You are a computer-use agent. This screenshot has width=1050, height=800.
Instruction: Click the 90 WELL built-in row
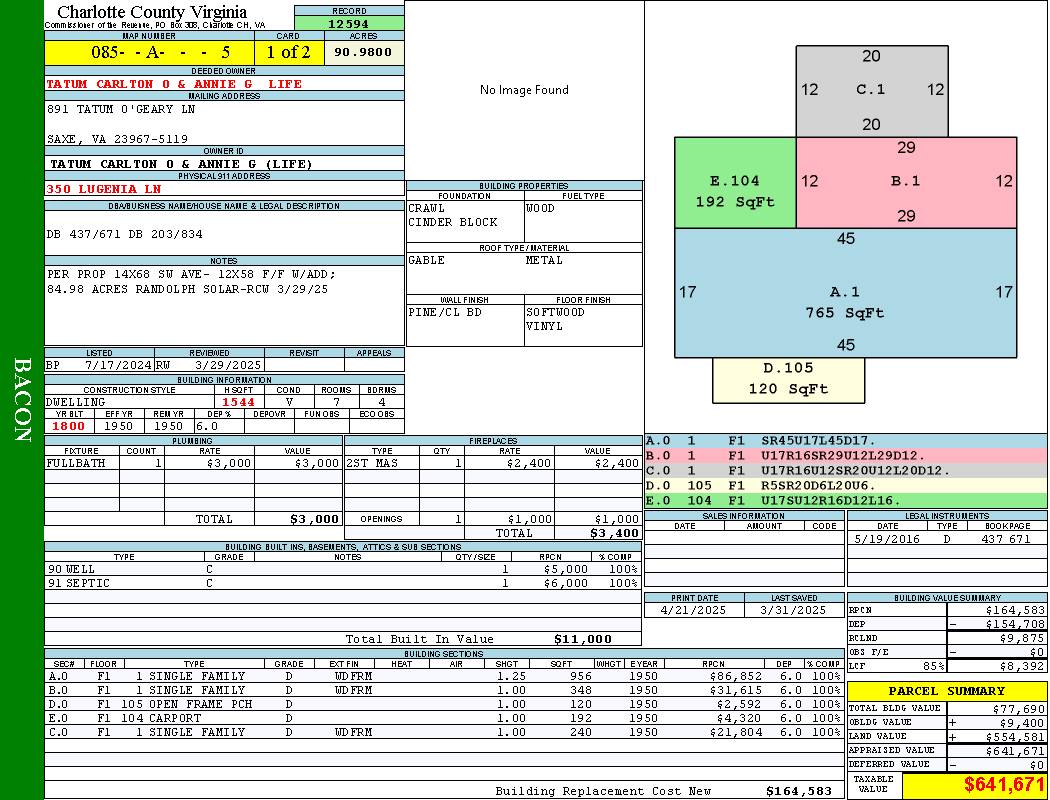click(x=343, y=569)
